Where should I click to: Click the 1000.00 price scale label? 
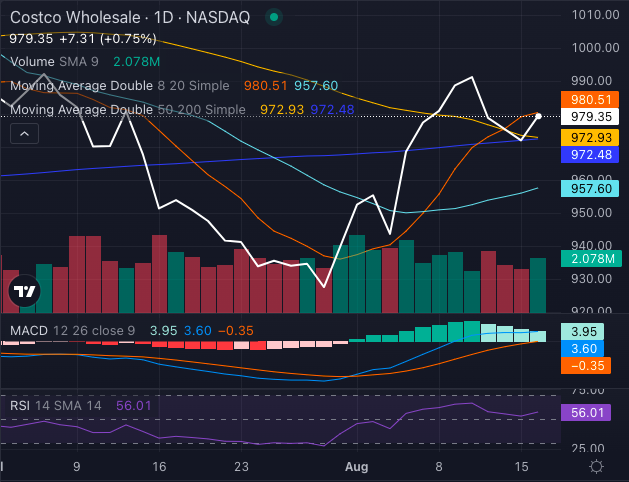click(x=595, y=48)
